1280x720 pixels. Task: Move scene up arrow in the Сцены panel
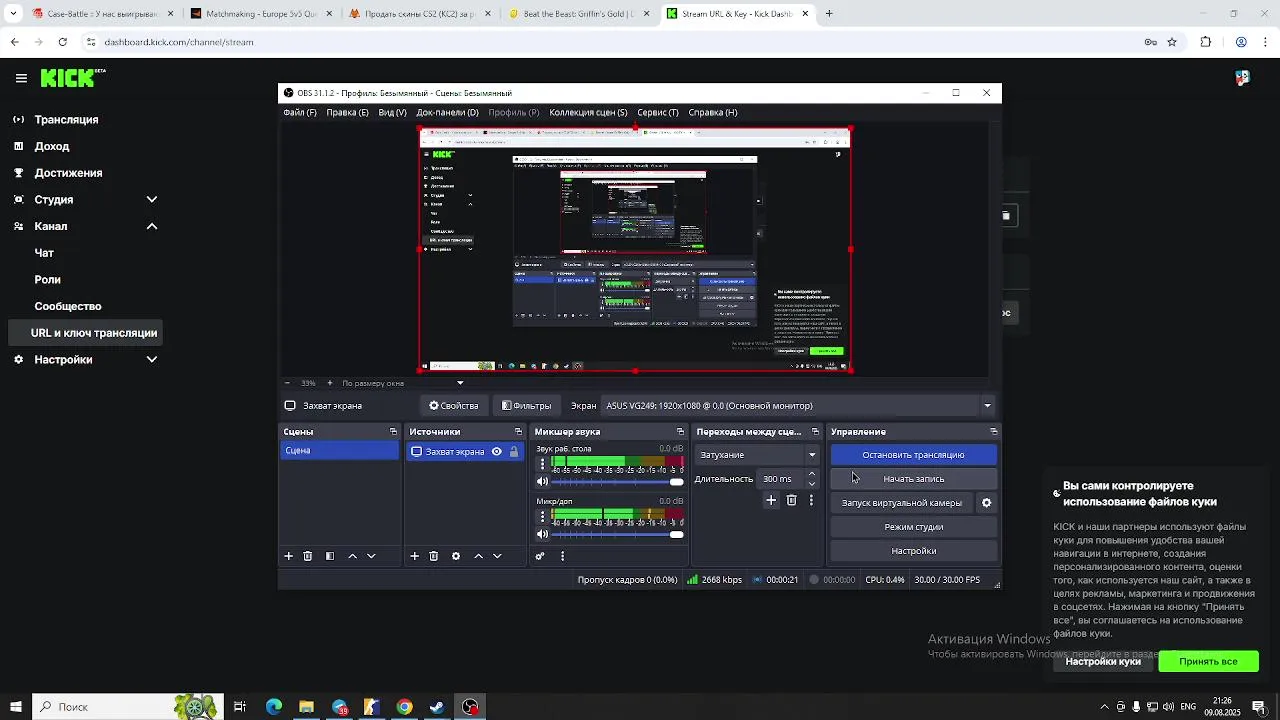click(352, 556)
